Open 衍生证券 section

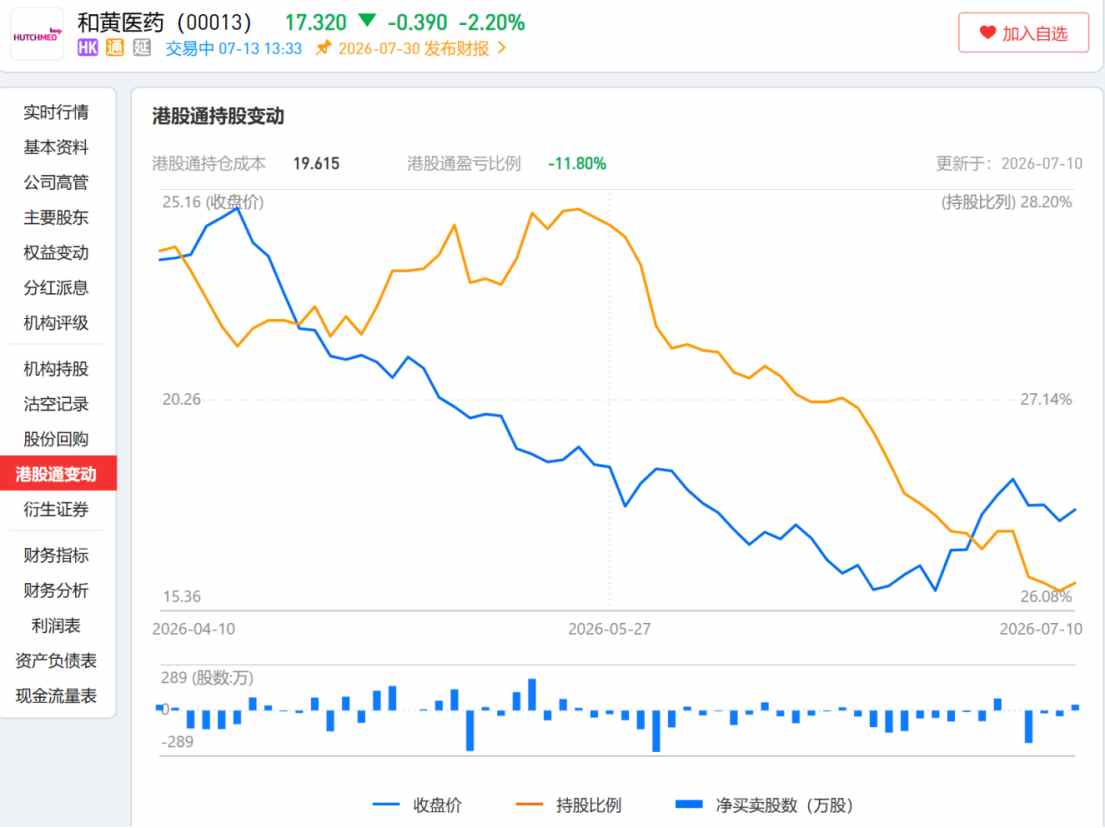pyautogui.click(x=56, y=509)
